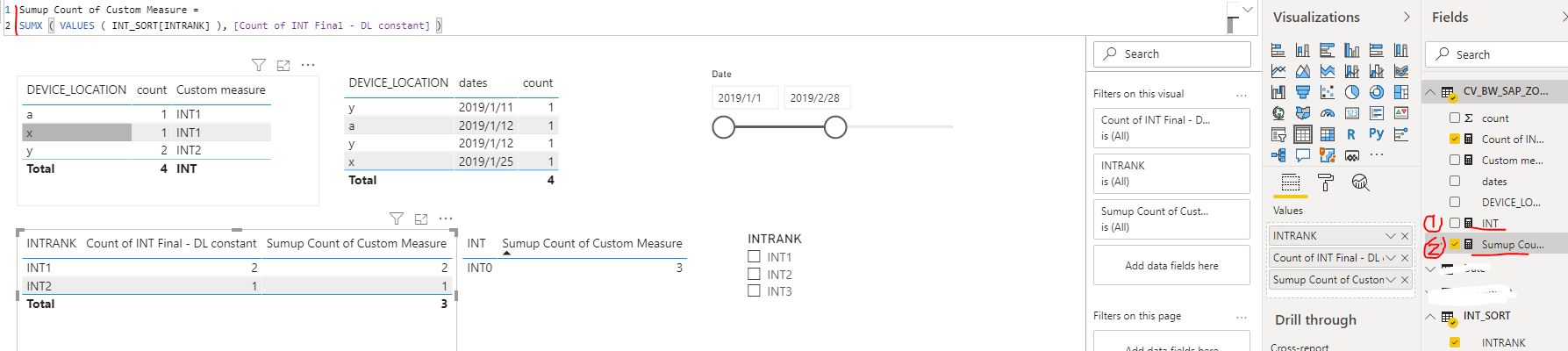
Task: Check the INT1 slicer option
Action: (x=754, y=257)
